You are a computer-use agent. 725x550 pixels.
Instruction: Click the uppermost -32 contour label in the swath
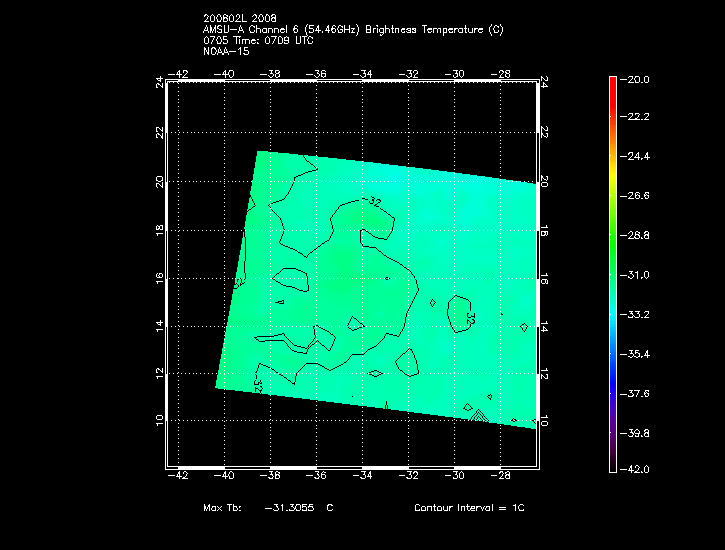pos(376,202)
